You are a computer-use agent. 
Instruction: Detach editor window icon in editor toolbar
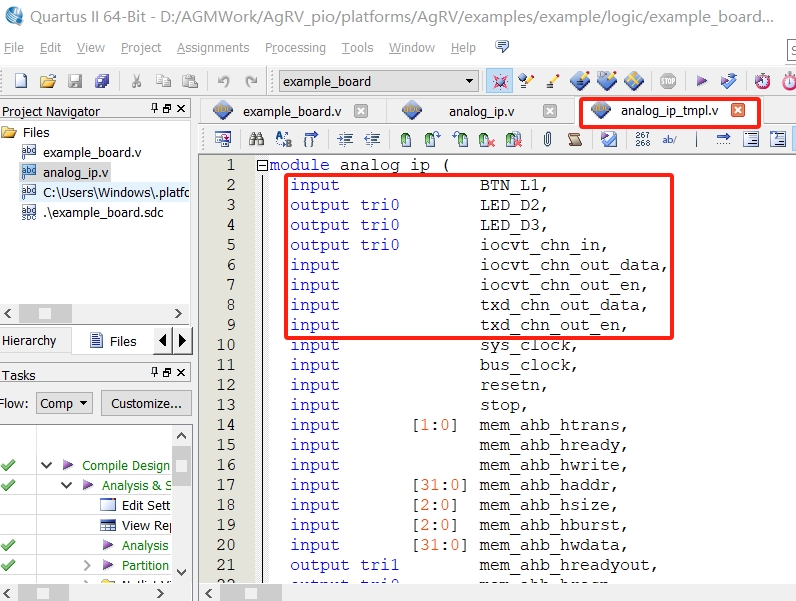(x=223, y=139)
